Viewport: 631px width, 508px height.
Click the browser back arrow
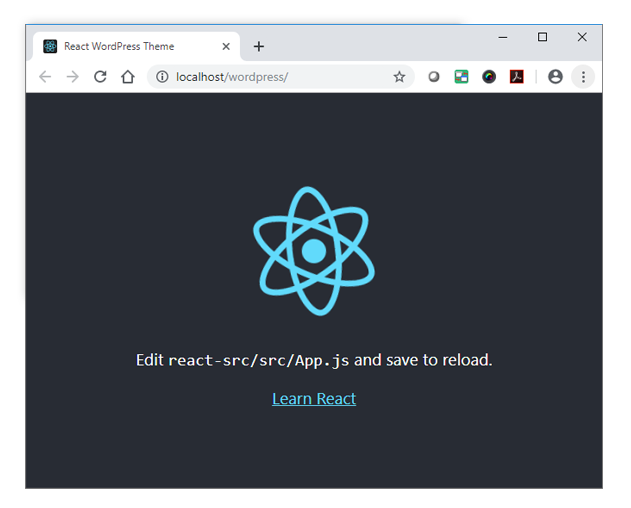[x=45, y=76]
